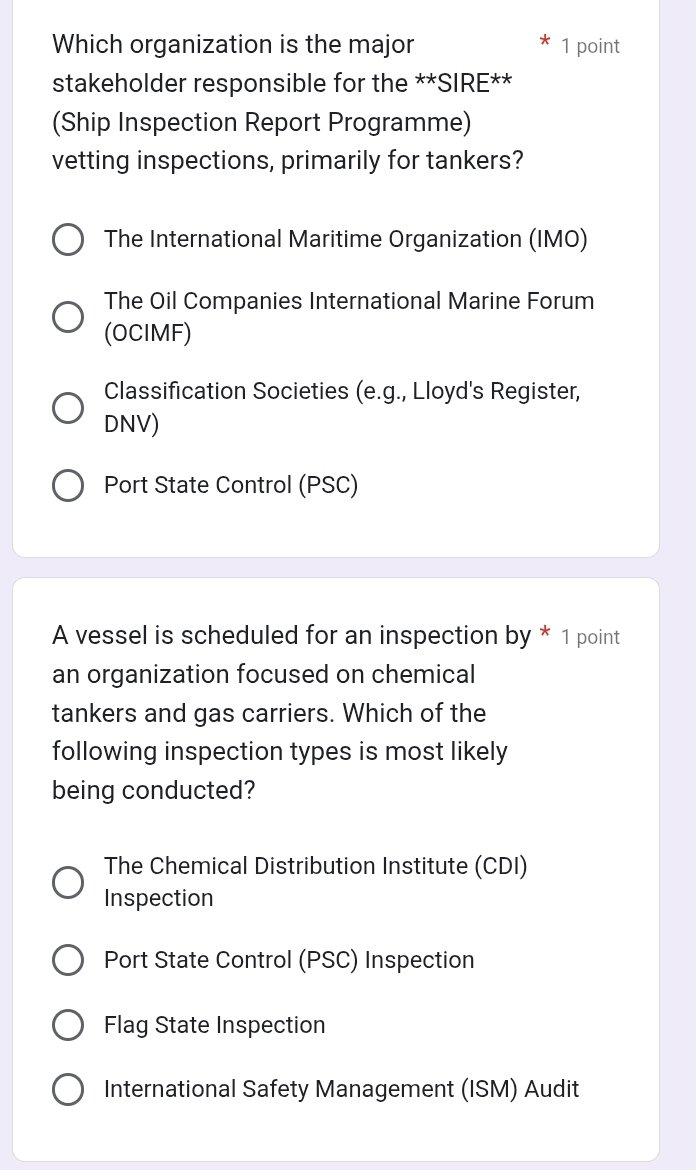Select Port State Control (PSC) in first question
This screenshot has width=696, height=1170.
tap(68, 485)
